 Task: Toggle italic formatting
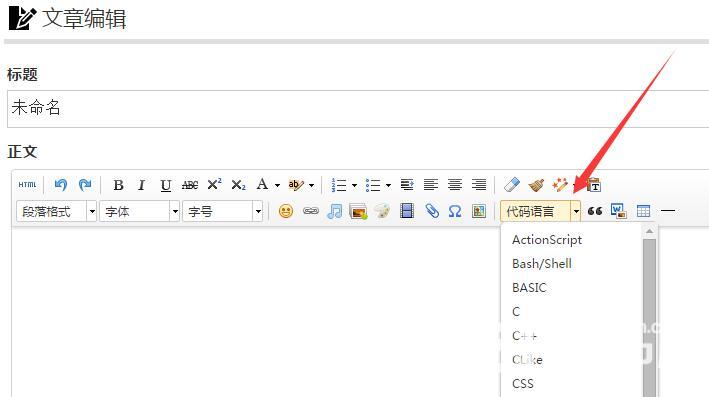tap(142, 185)
